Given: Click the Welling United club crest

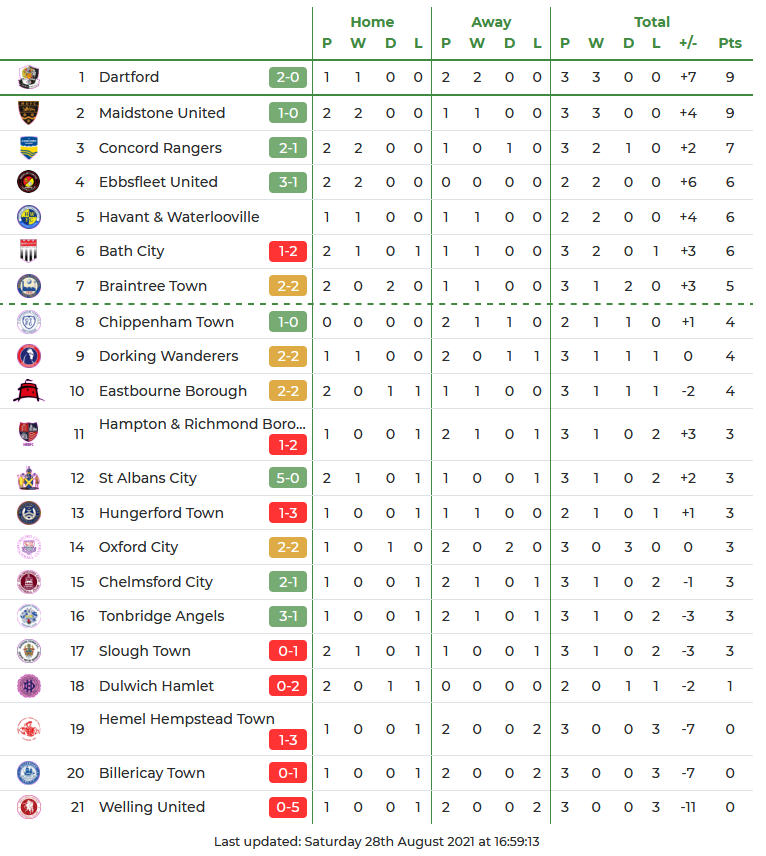Looking at the screenshot, I should point(29,807).
